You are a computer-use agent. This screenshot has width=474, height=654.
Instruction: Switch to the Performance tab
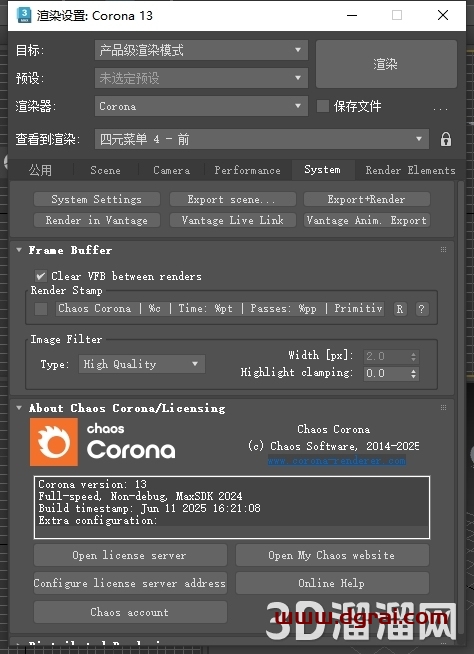247,170
